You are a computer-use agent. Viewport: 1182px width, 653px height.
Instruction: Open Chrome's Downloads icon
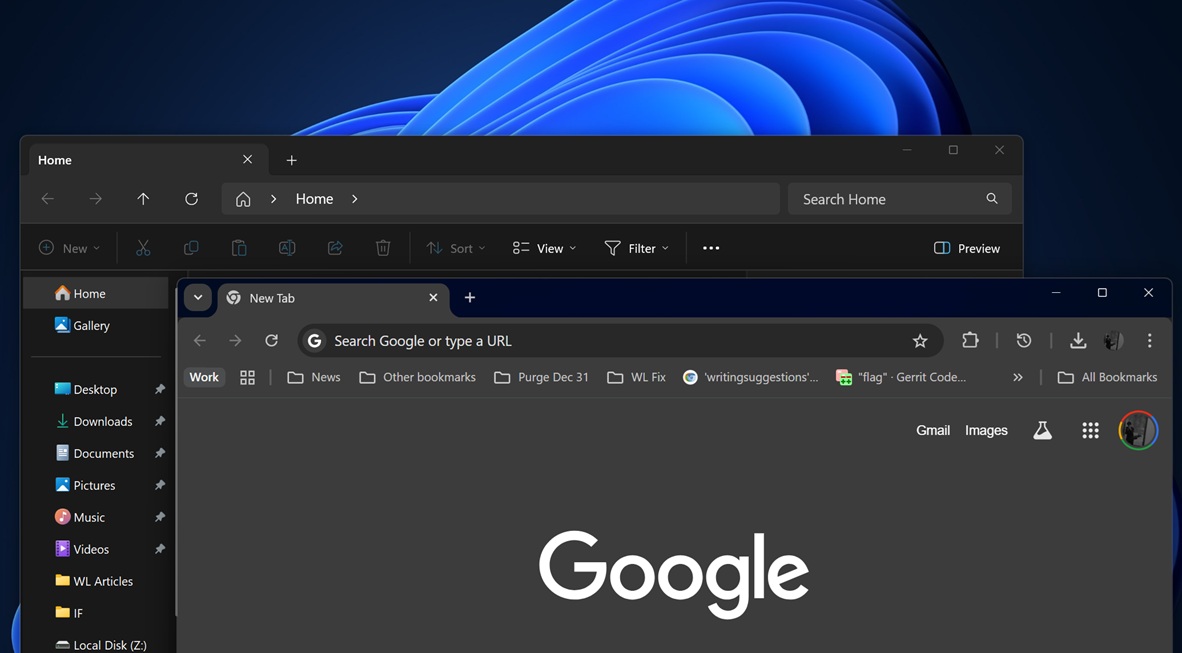pos(1077,341)
